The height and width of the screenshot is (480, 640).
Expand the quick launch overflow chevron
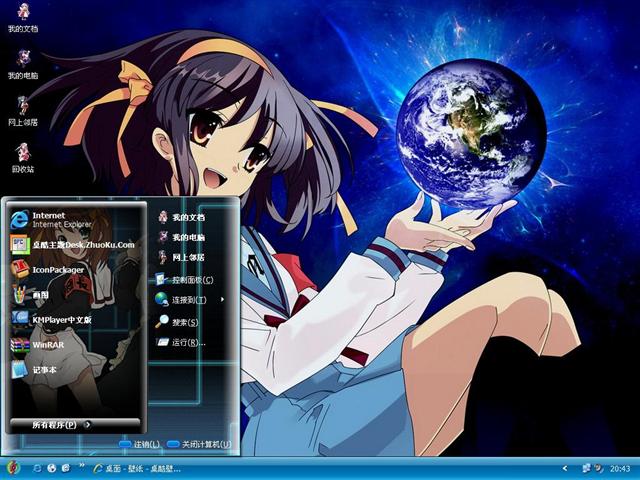[x=81, y=466]
